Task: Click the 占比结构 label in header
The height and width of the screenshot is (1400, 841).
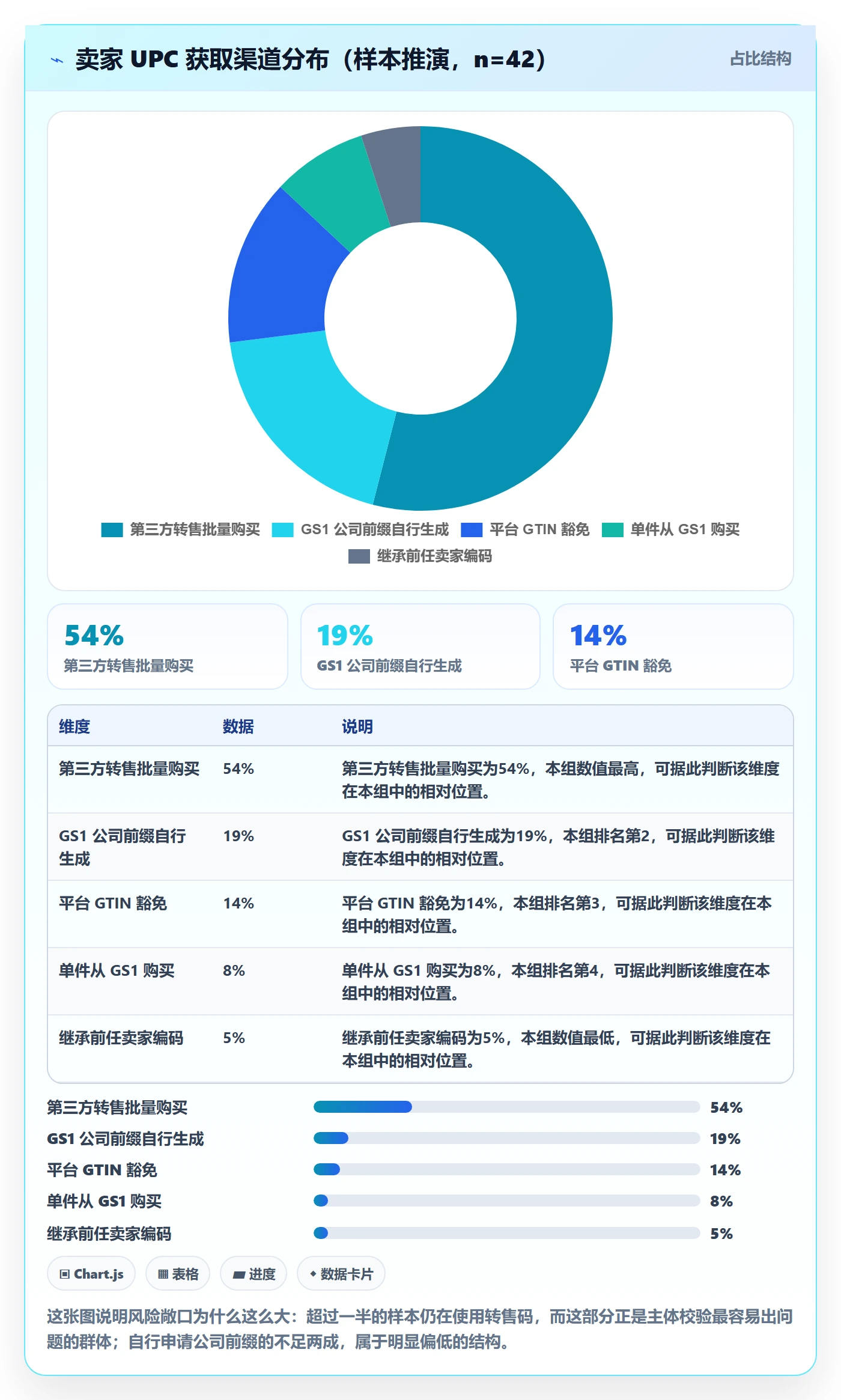Action: [x=761, y=58]
